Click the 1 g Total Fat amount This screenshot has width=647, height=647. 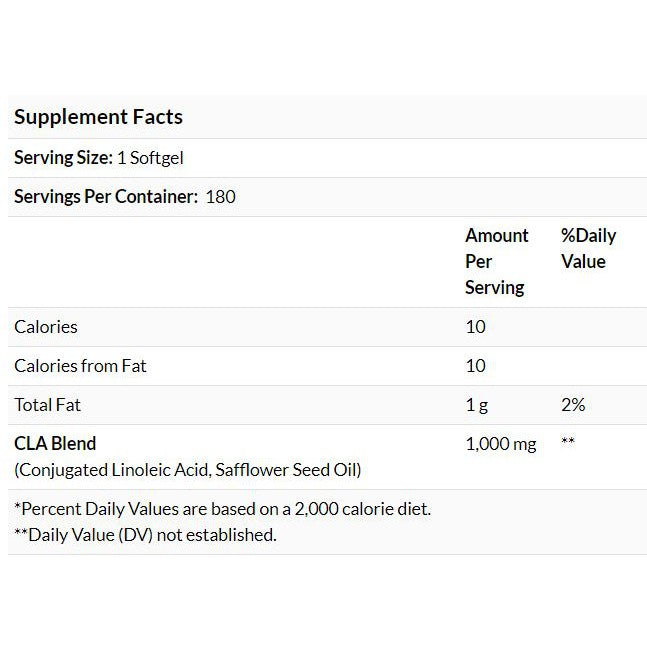click(x=477, y=405)
